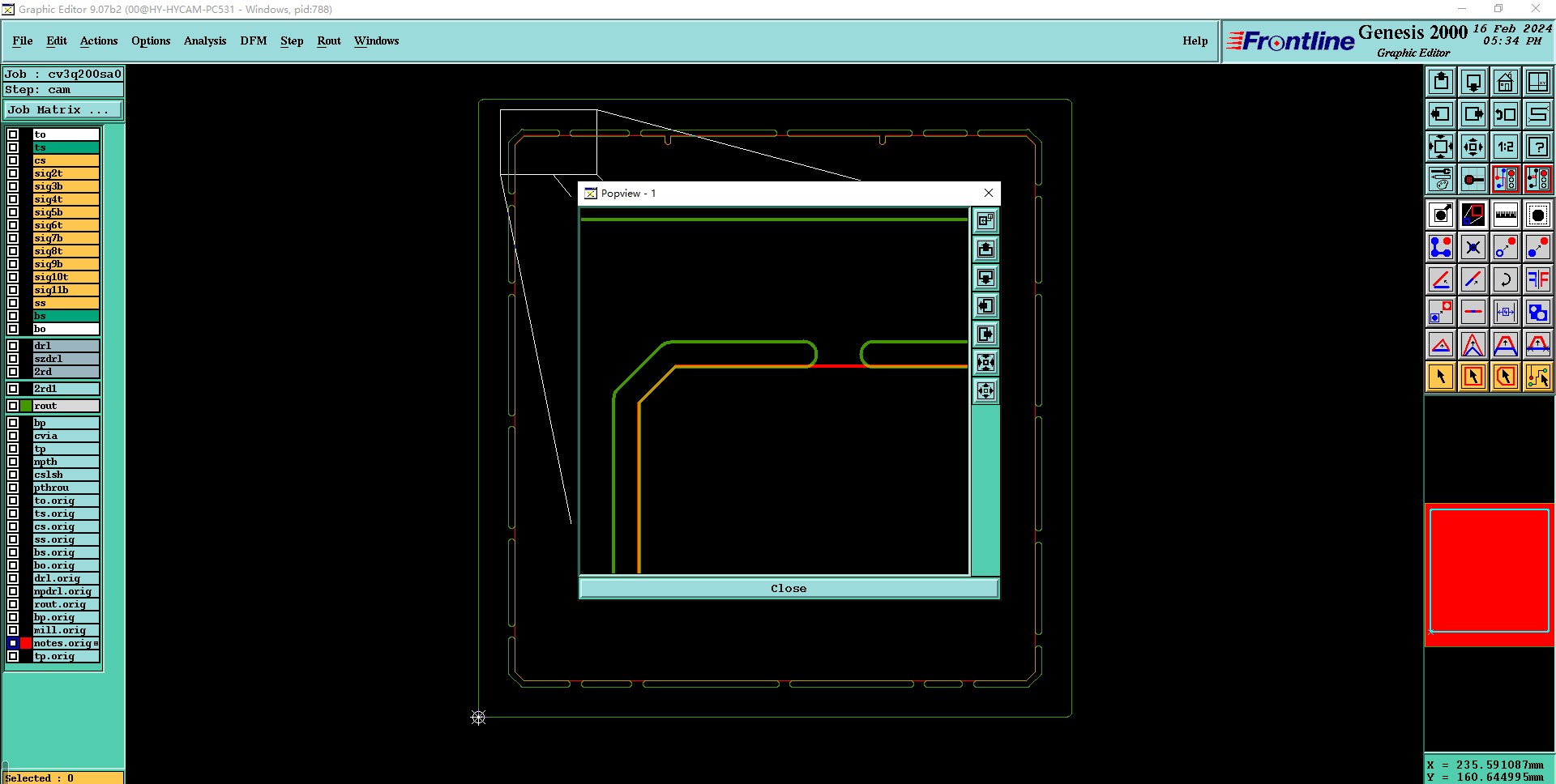
Task: Click the XY coordinate window icon
Action: click(1538, 82)
